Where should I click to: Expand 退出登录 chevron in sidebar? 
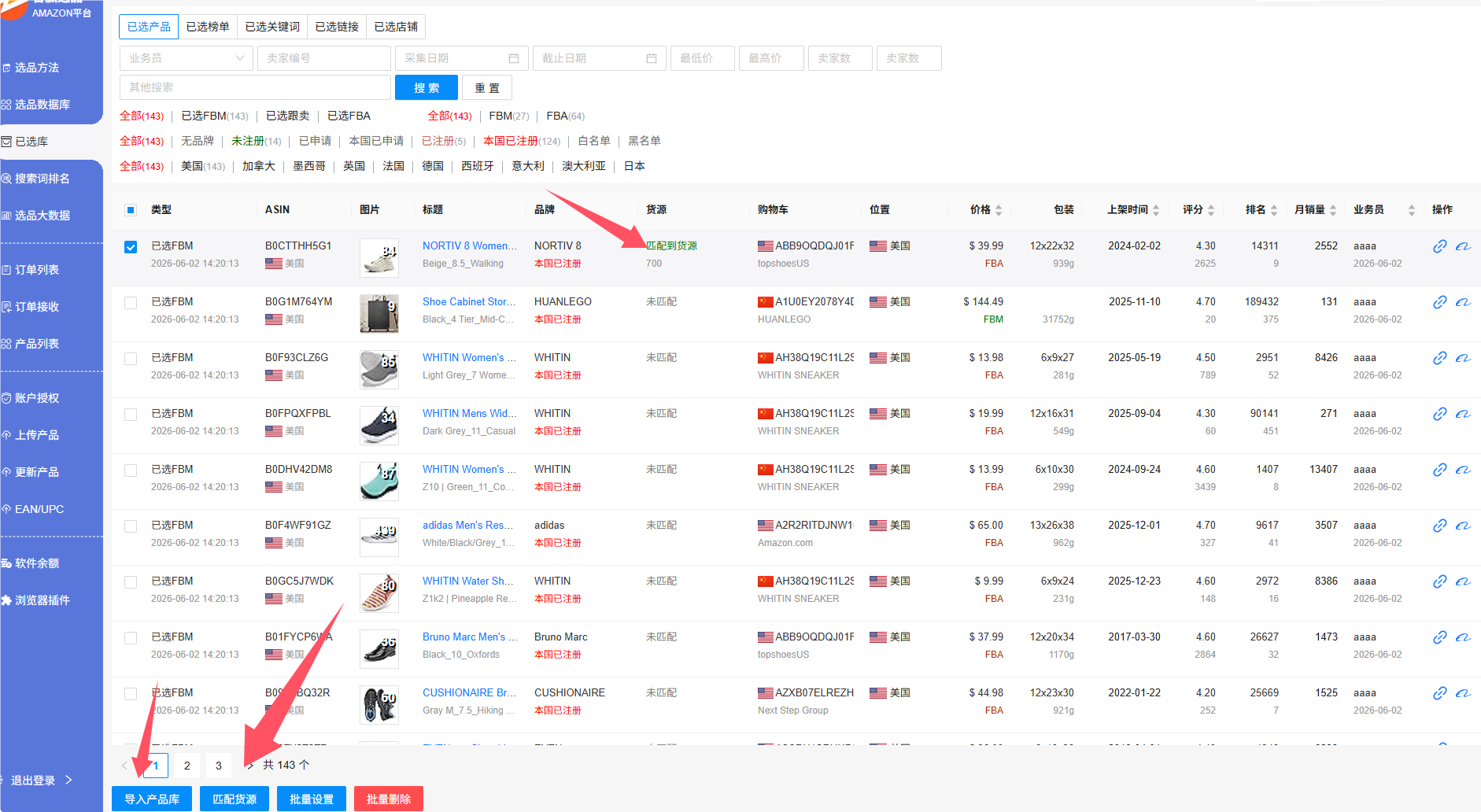69,780
